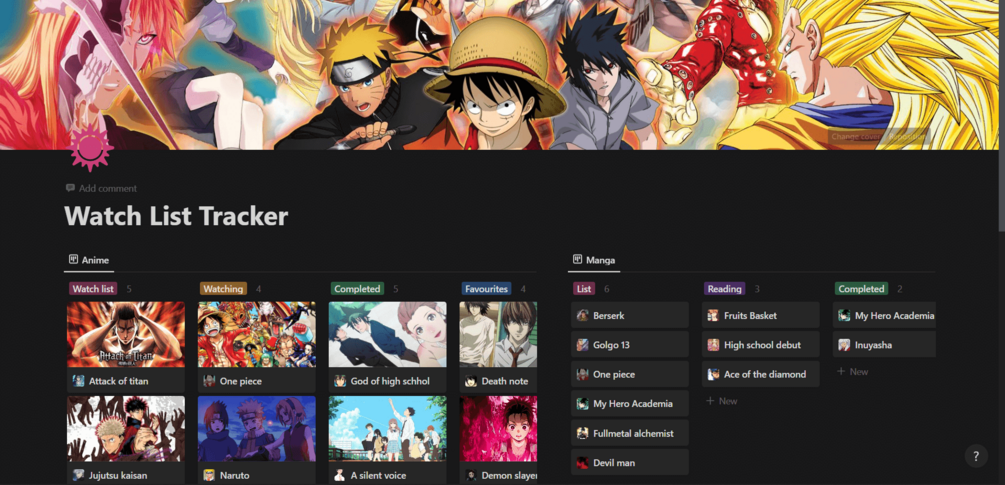Click the Inuyasha page icon
The width and height of the screenshot is (1005, 485).
tap(844, 345)
